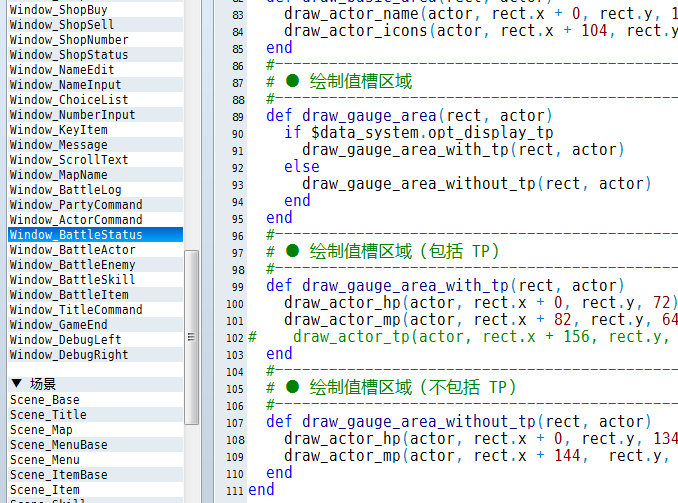Open Window_BattleLog script
This screenshot has width=678, height=503.
[95, 189]
